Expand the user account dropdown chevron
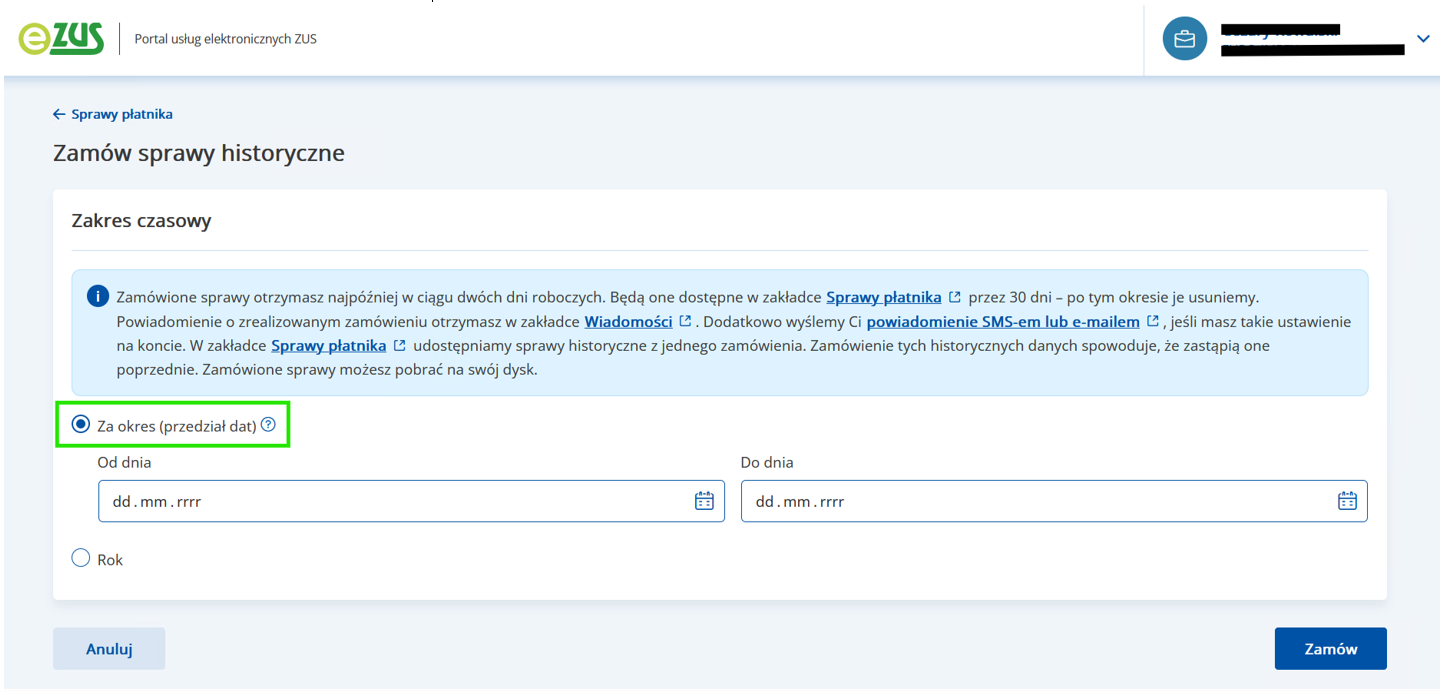 click(x=1423, y=39)
